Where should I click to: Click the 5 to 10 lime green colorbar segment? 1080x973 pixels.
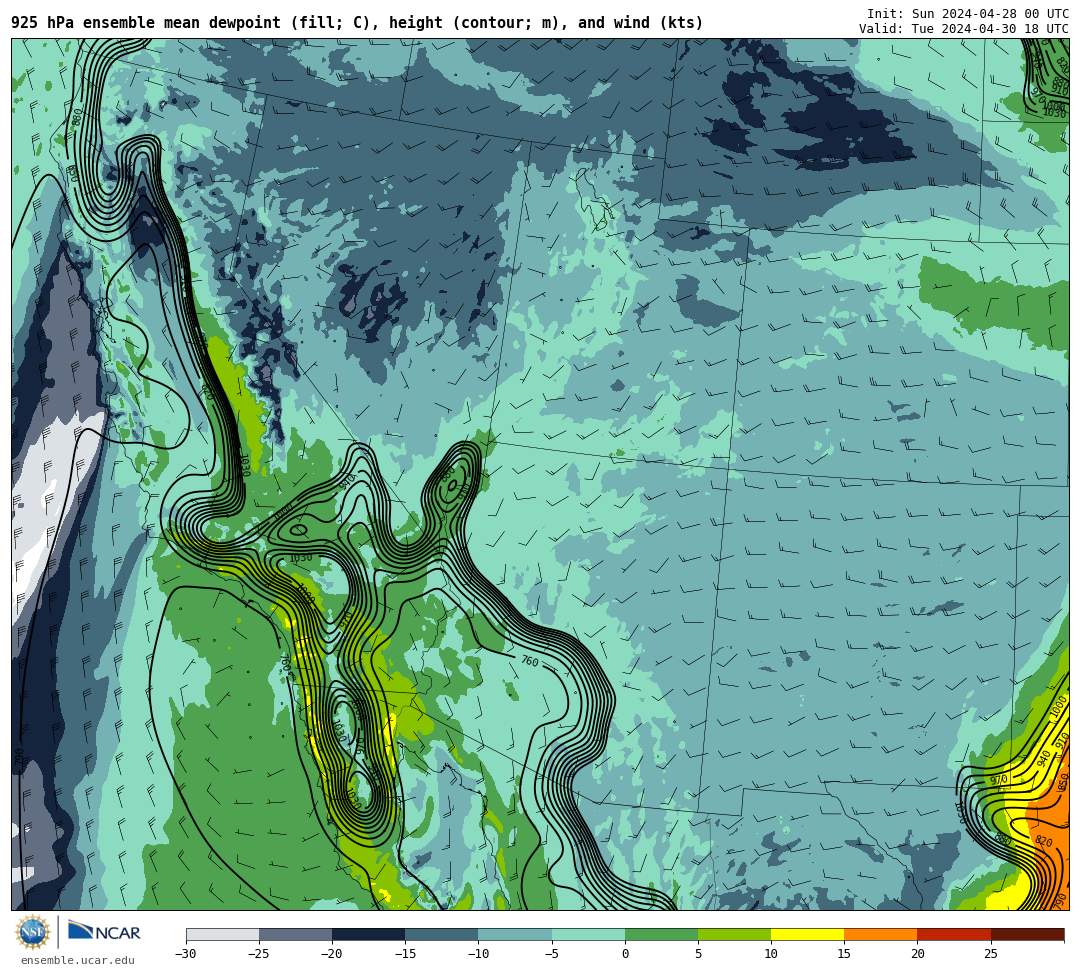734,934
